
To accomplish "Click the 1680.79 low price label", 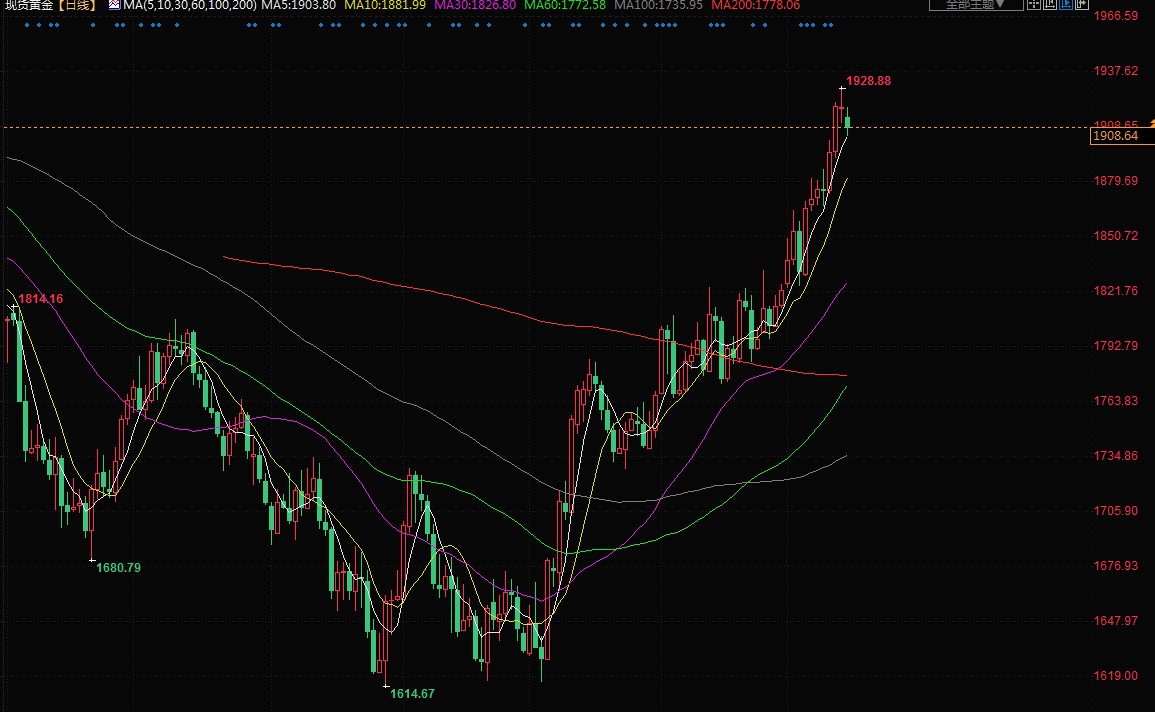I will pyautogui.click(x=118, y=567).
